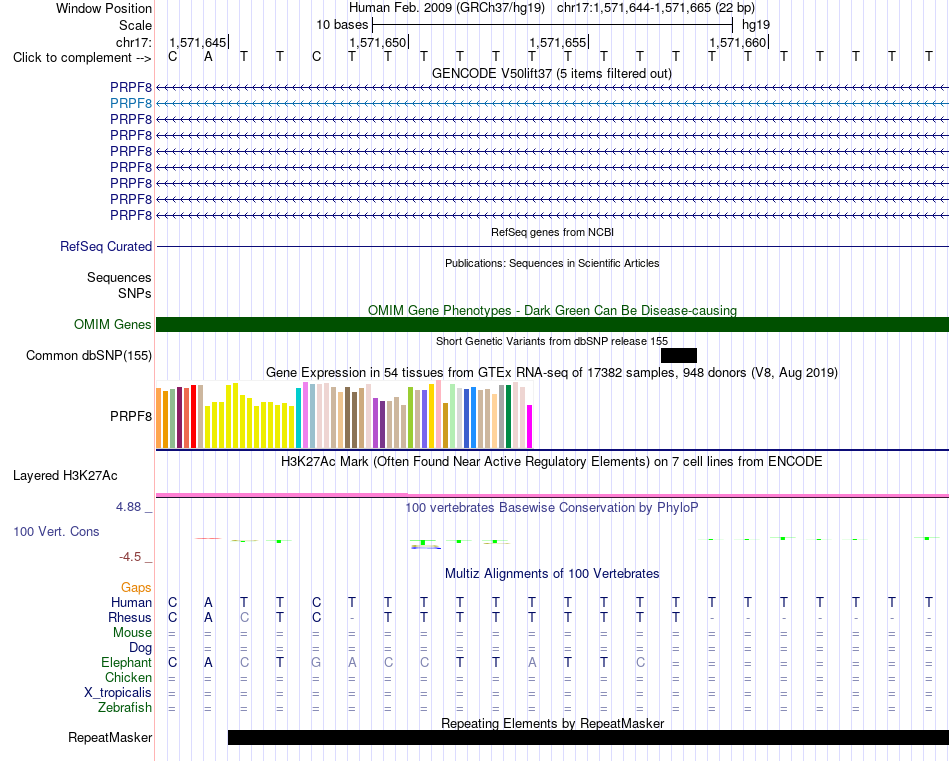The width and height of the screenshot is (950, 761).
Task: Click the Scale label
Action: coord(135,25)
